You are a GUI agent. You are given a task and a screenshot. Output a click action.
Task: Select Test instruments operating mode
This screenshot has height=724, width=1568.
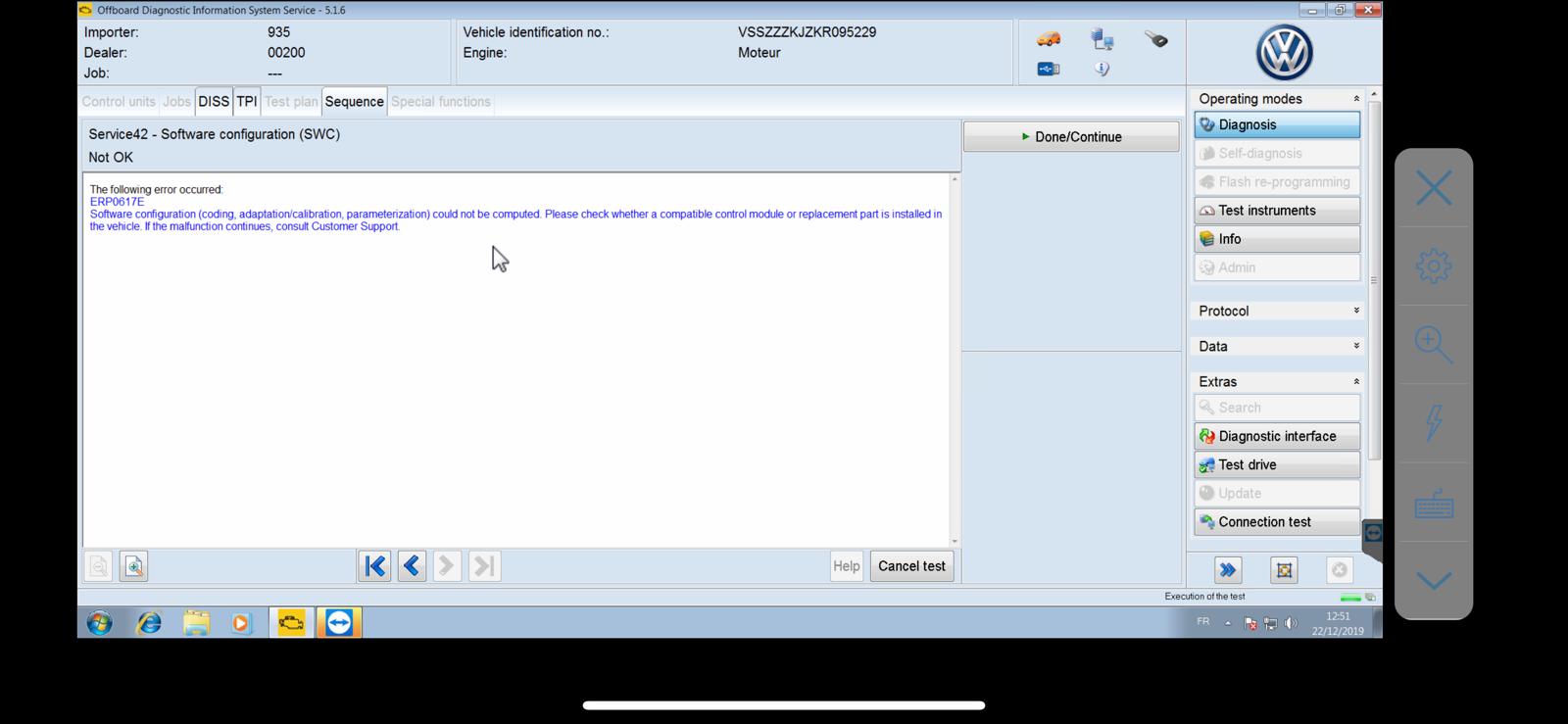point(1277,211)
